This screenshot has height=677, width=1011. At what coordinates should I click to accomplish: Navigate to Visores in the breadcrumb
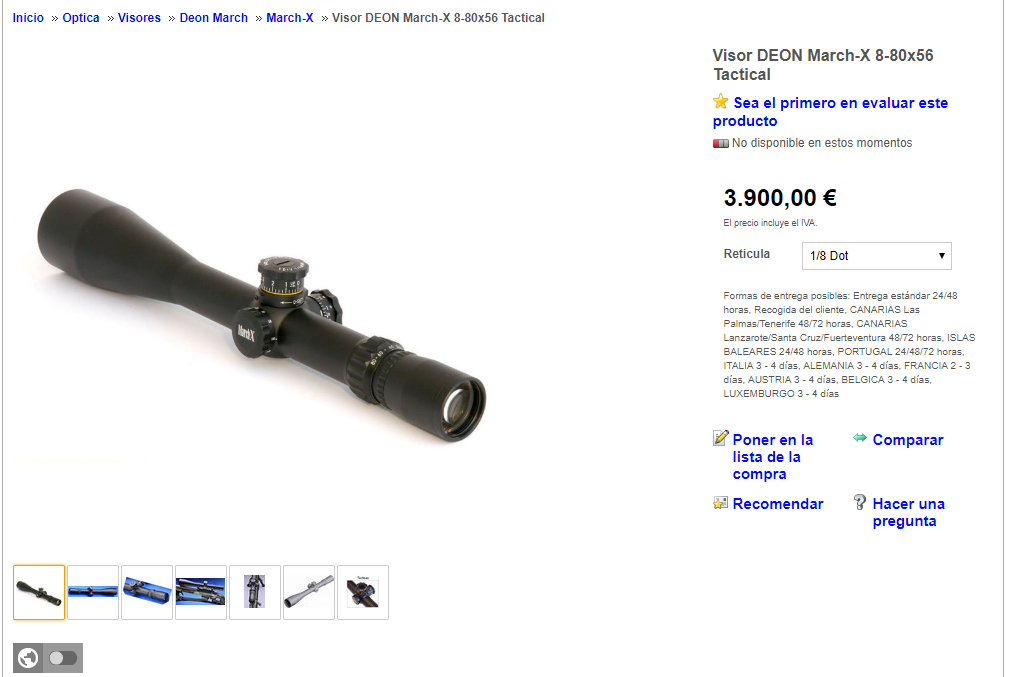[x=139, y=18]
